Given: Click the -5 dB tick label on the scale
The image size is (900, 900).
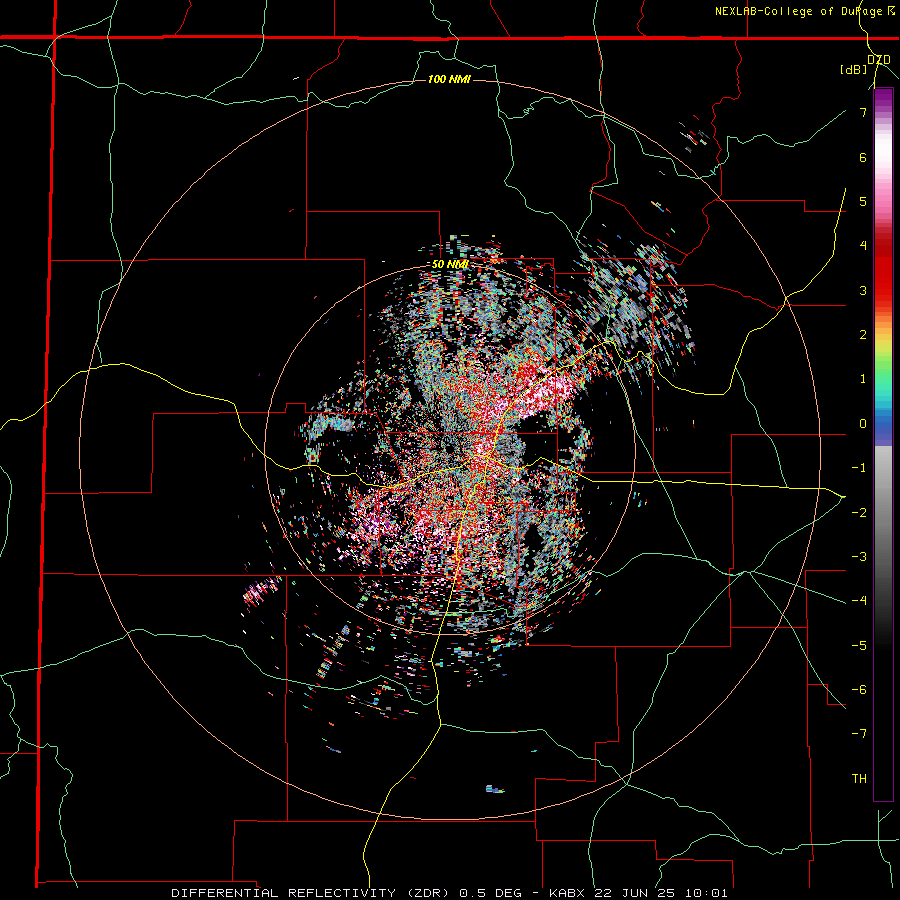Looking at the screenshot, I should point(859,645).
